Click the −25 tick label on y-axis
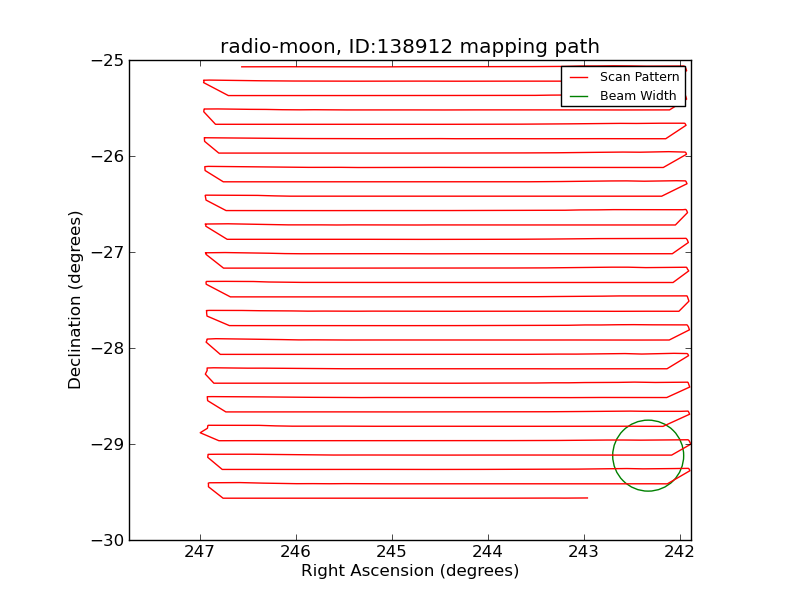Image resolution: width=800 pixels, height=600 pixels. [105, 60]
